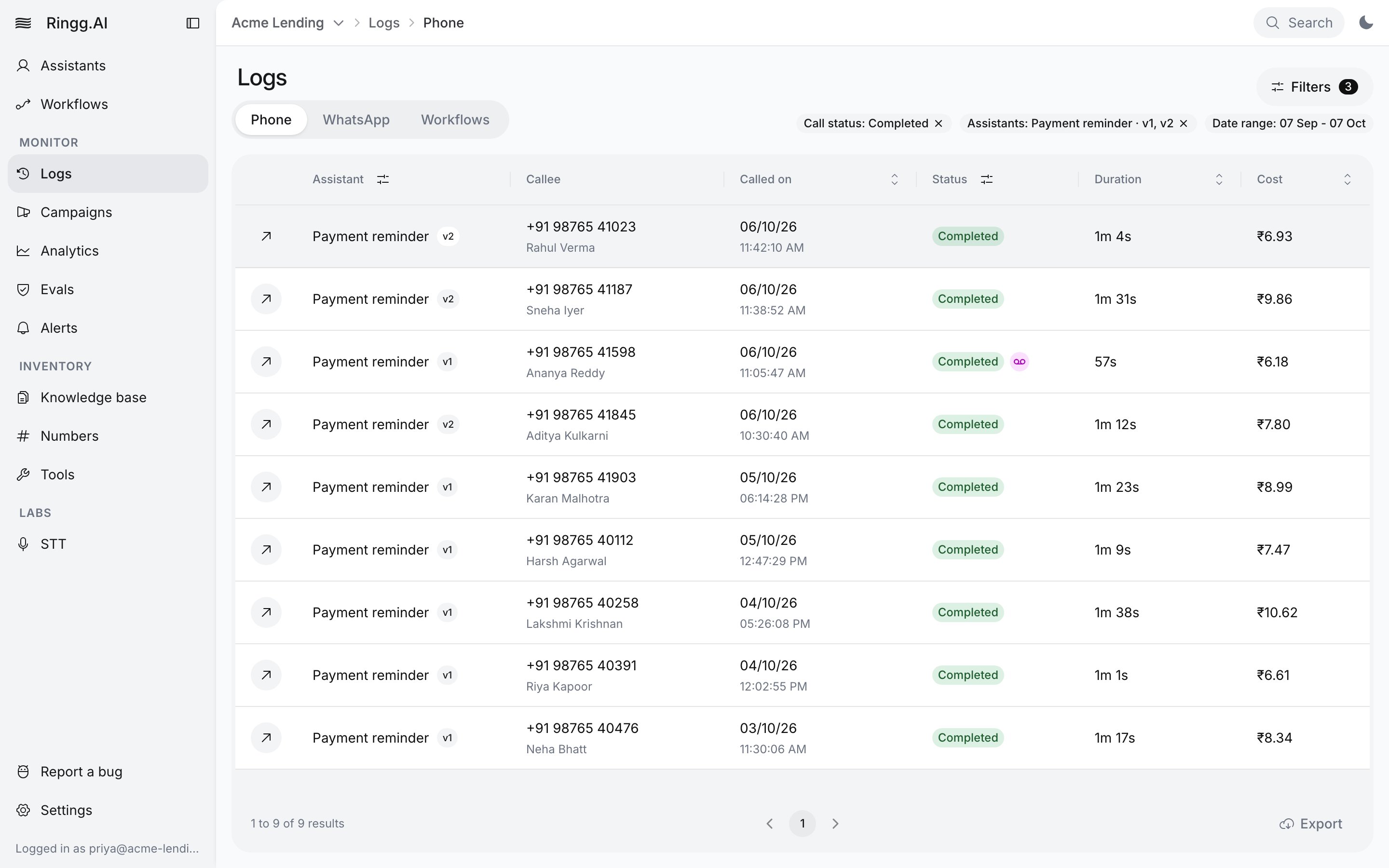Open Knowledge base in sidebar
This screenshot has width=1389, height=868.
[x=108, y=397]
